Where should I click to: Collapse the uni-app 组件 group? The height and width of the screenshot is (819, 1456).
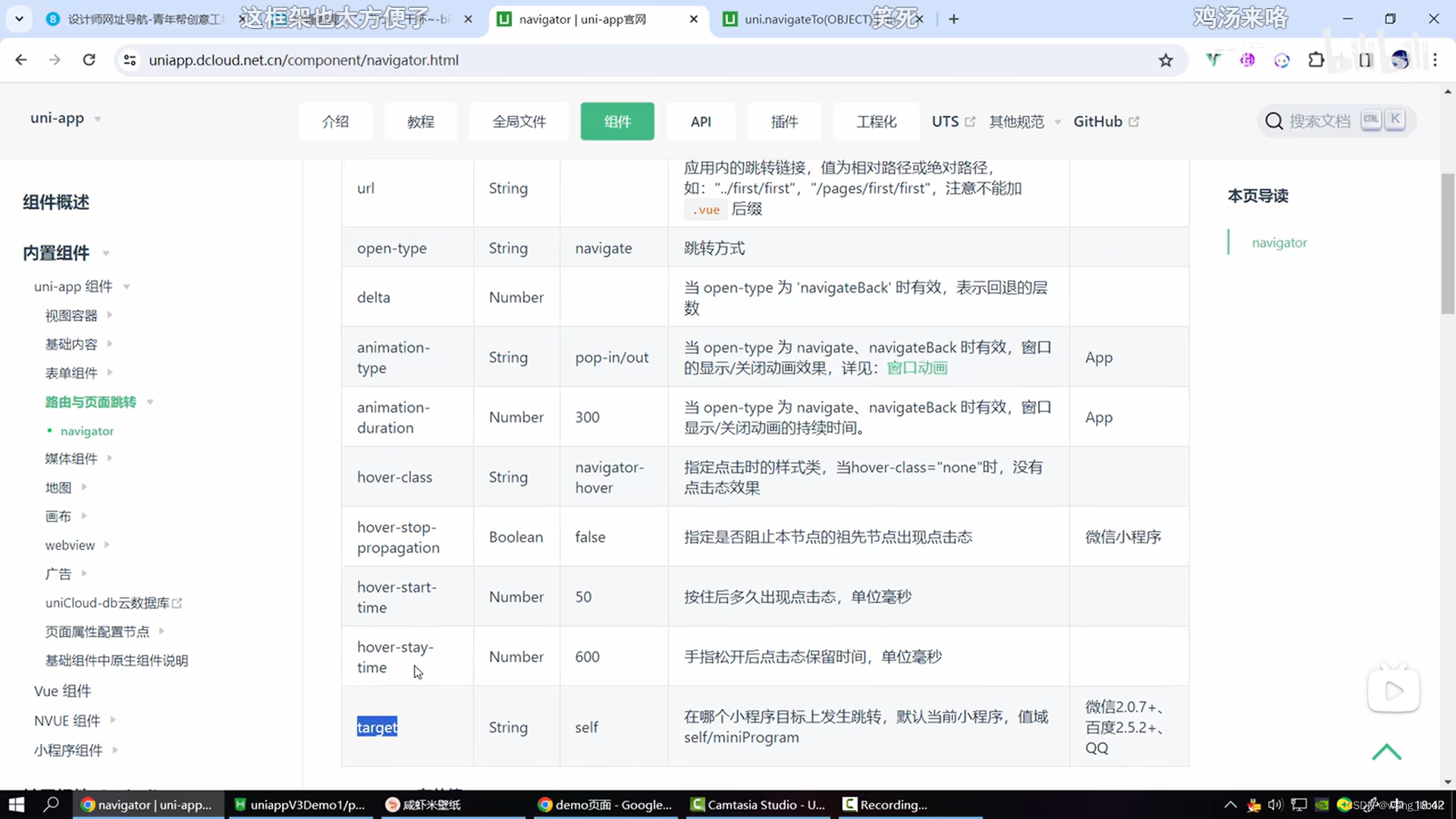[82, 286]
